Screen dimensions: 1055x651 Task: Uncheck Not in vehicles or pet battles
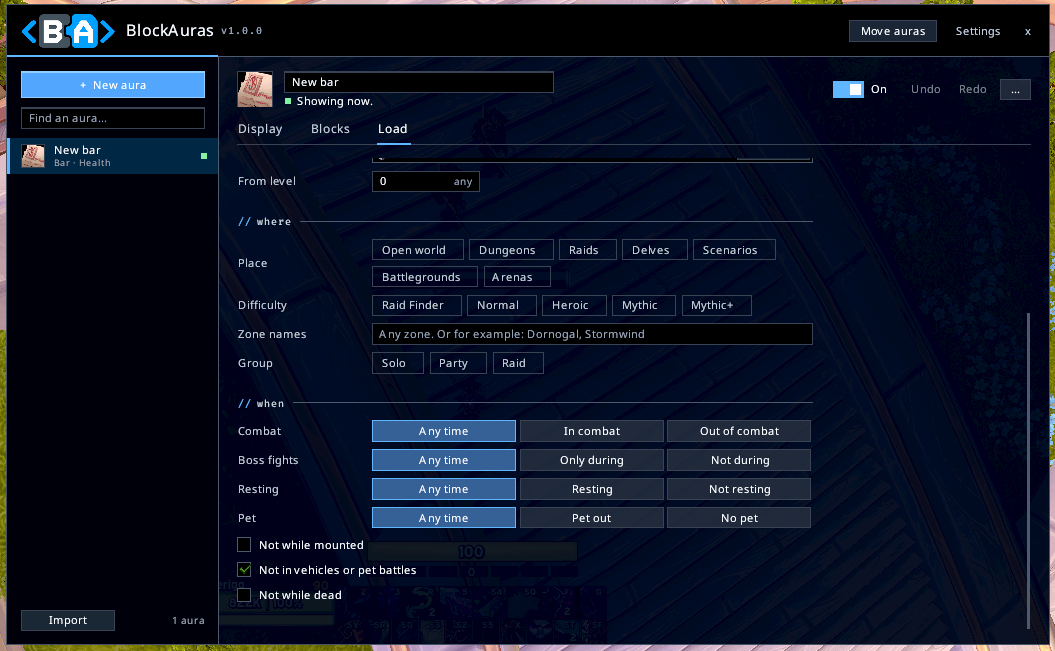(244, 570)
